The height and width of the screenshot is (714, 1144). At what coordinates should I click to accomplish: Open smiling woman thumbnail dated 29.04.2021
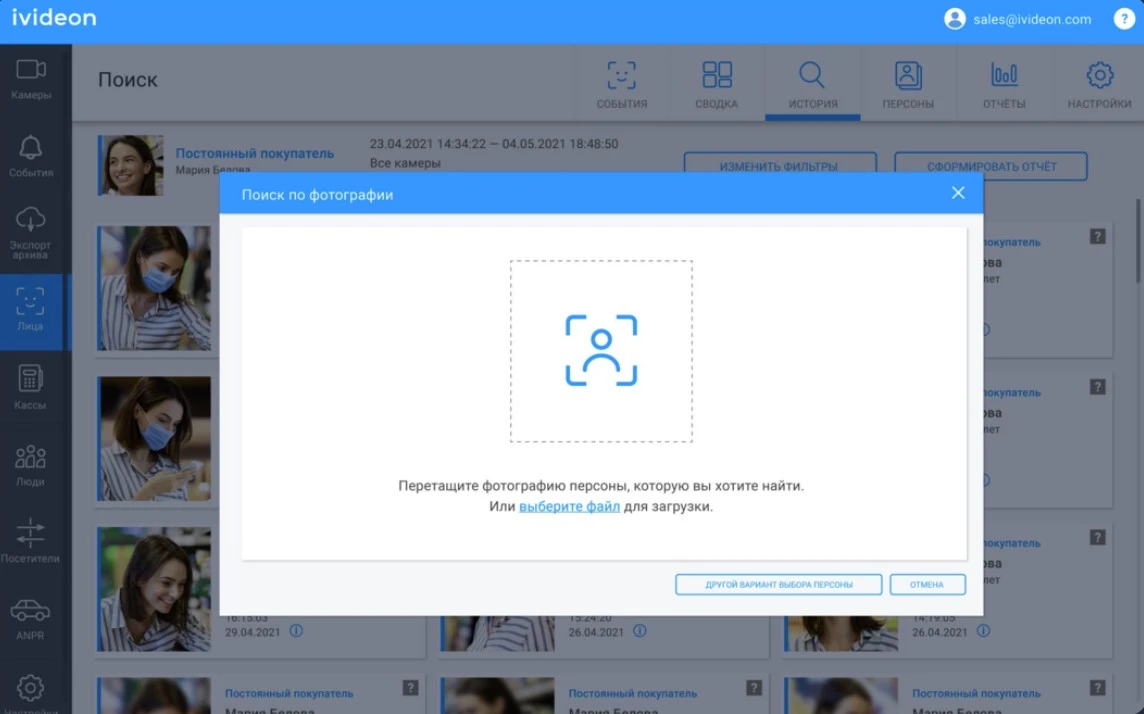[x=155, y=589]
